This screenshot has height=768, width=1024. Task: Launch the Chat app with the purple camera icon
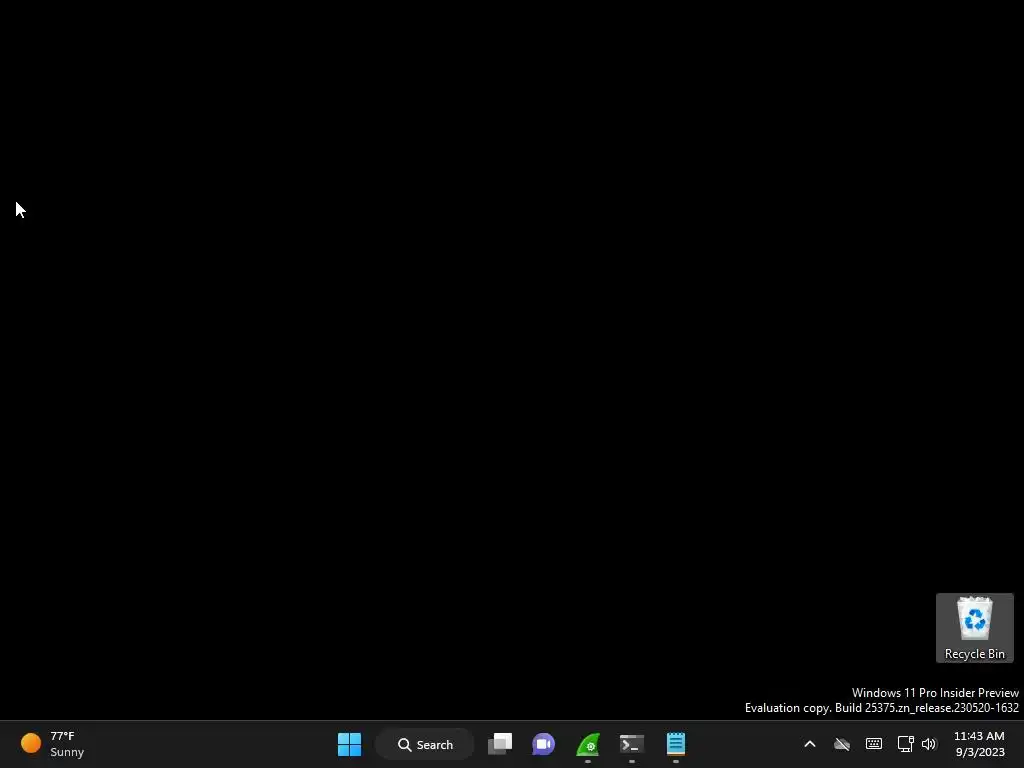tap(543, 744)
